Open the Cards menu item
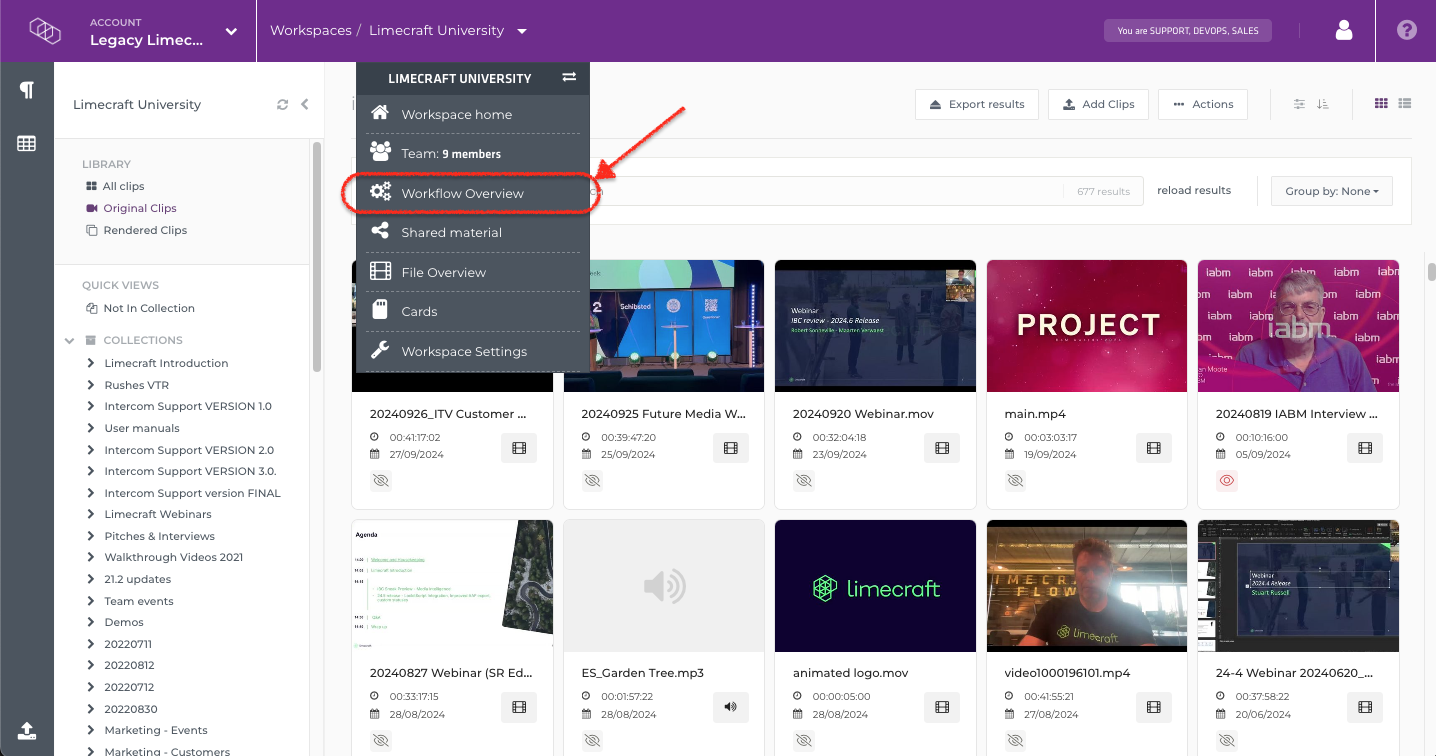Screen dimensions: 1436x756 pos(473,311)
